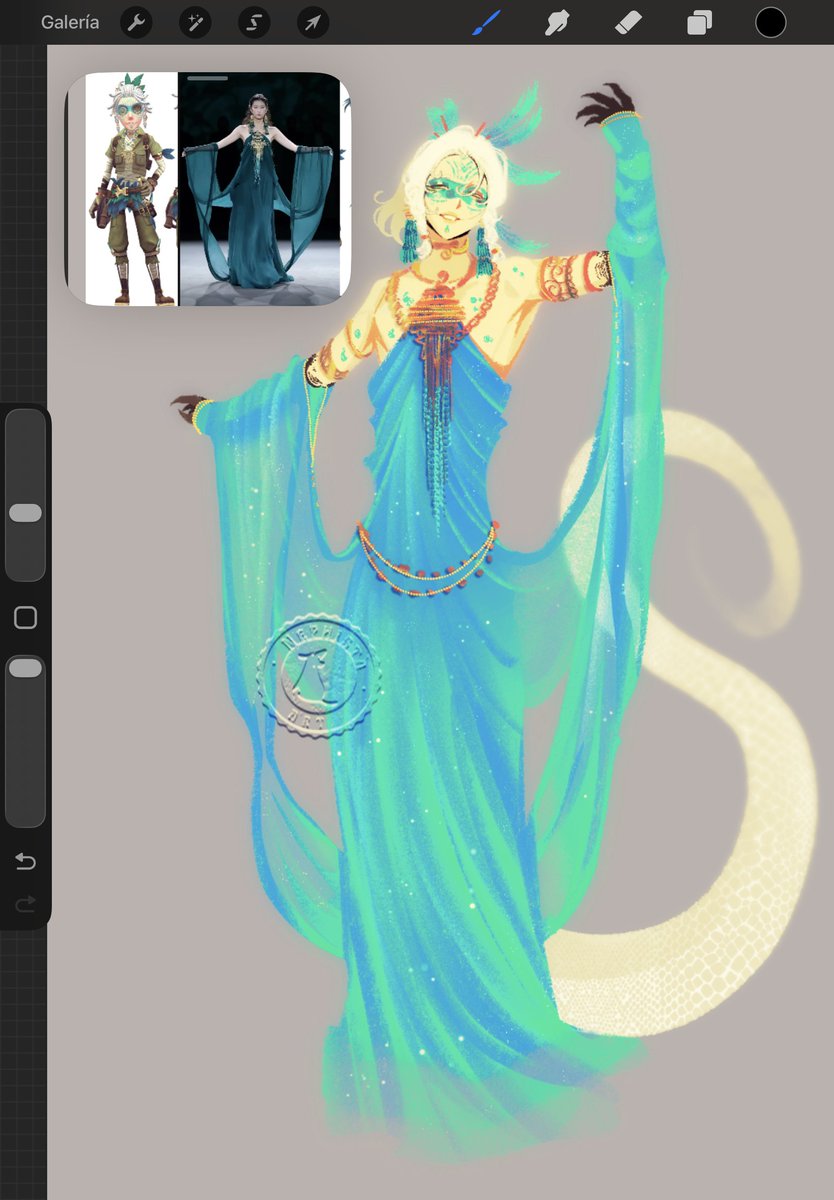Screen dimensions: 834x1200
Task: Select the Brush tool
Action: click(485, 22)
